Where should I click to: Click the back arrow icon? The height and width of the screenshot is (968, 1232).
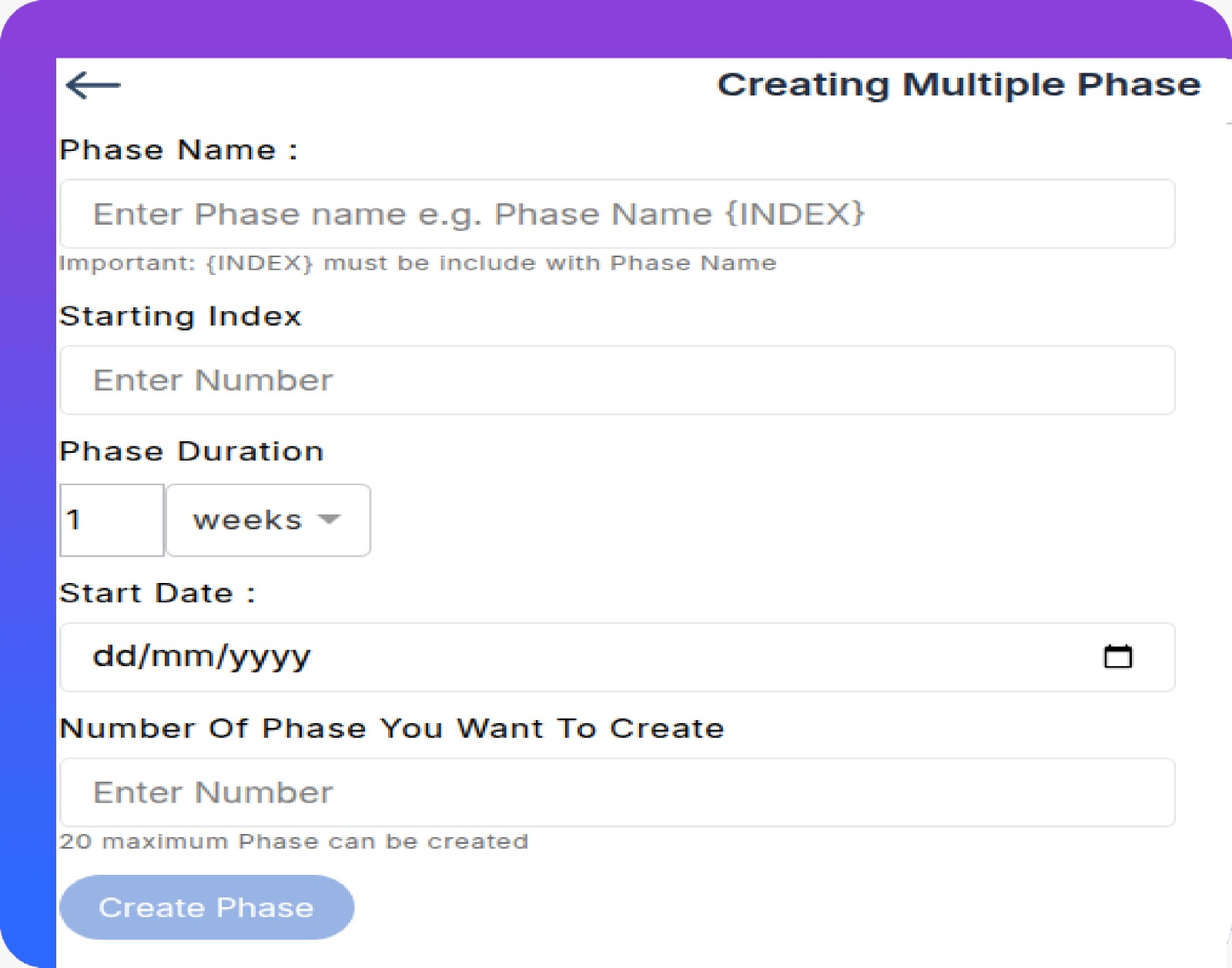[93, 85]
